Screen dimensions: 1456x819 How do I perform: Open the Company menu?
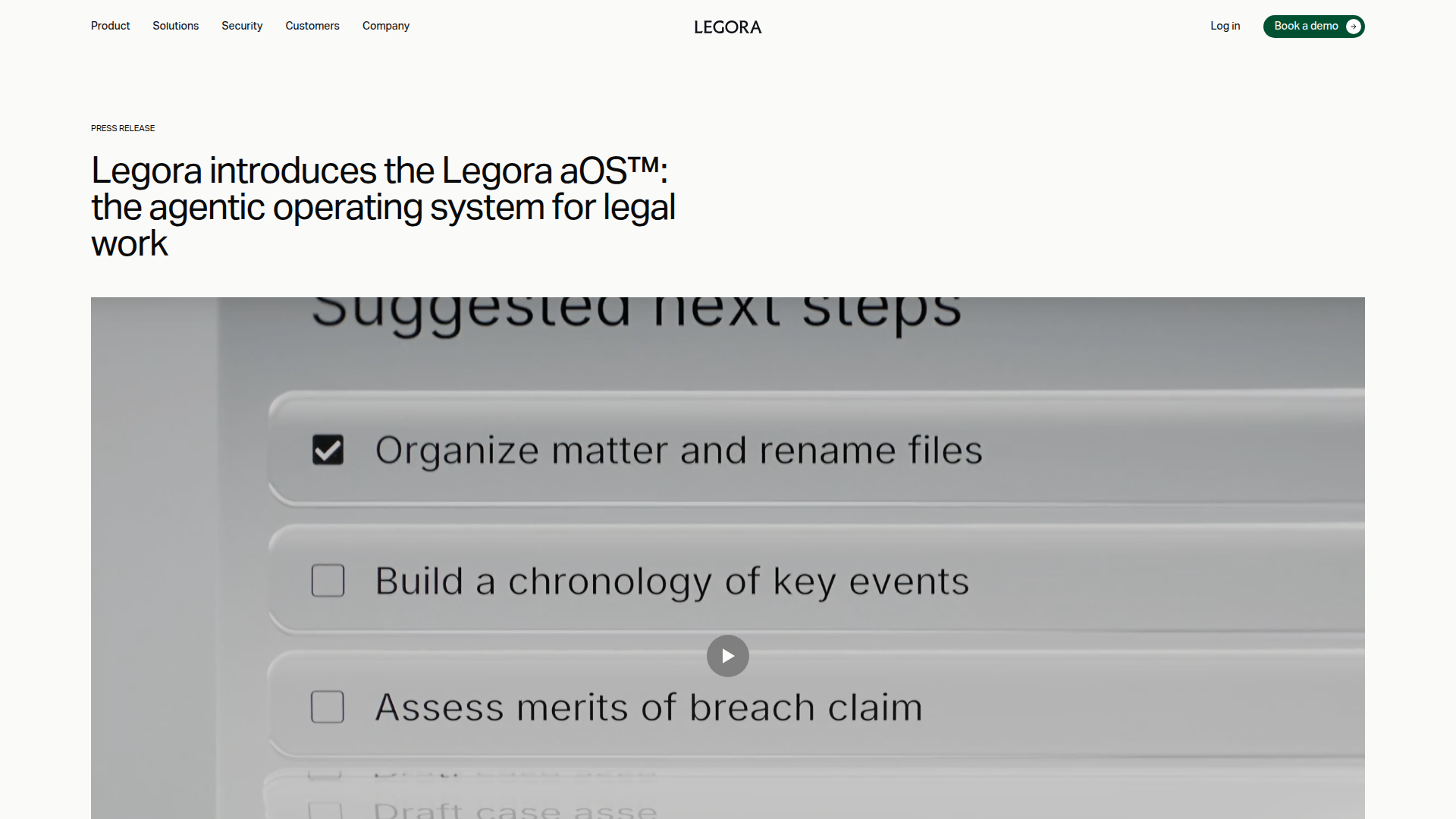coord(386,26)
